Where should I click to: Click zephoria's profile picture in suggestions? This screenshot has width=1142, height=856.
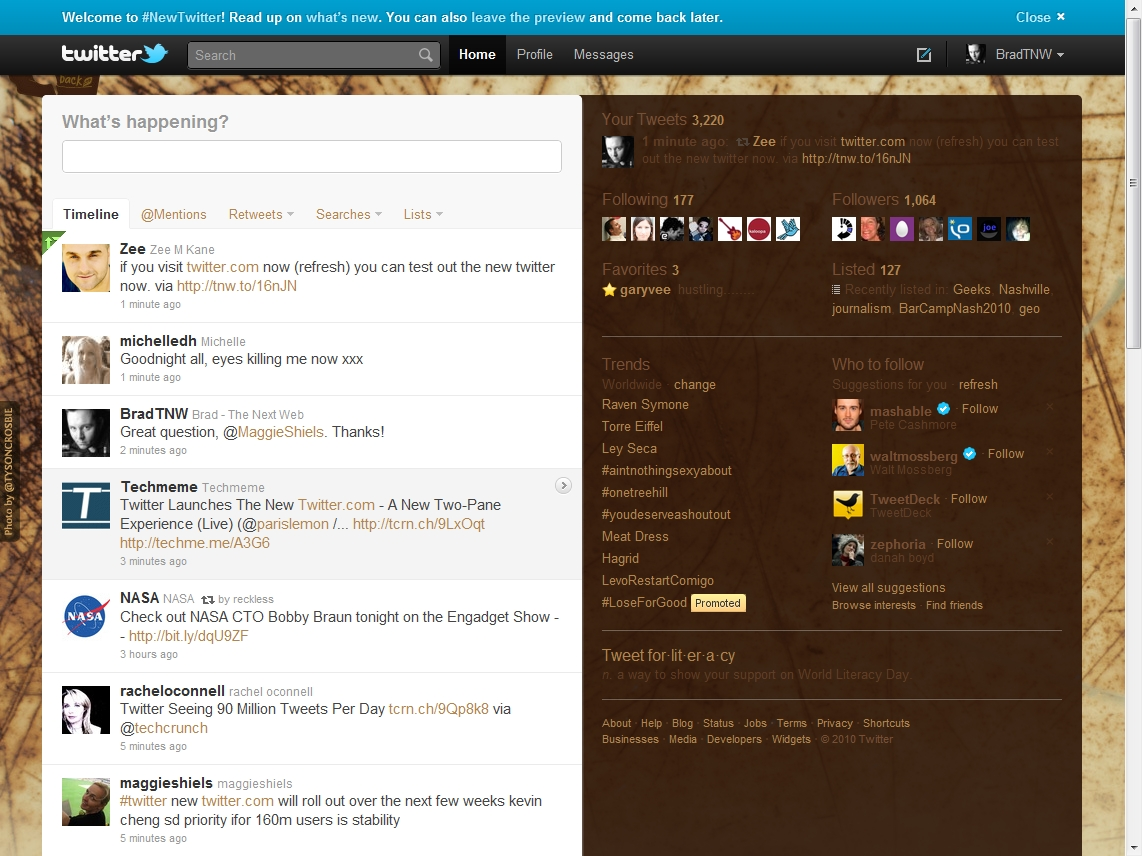tap(848, 550)
